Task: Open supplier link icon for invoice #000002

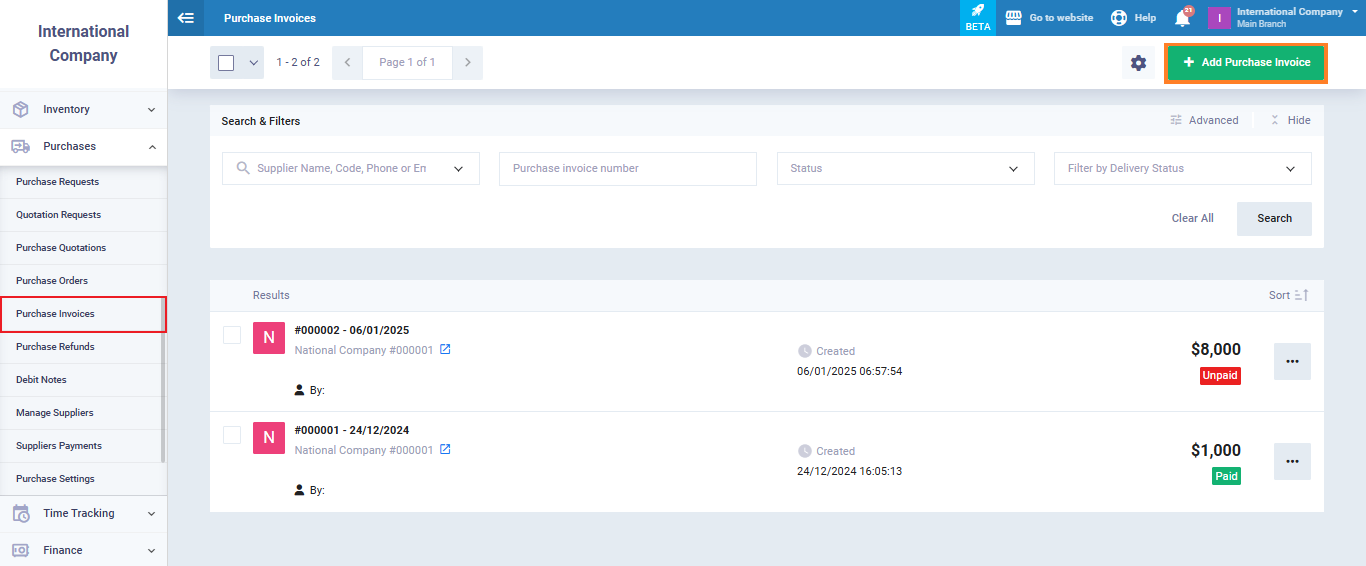Action: click(x=446, y=350)
